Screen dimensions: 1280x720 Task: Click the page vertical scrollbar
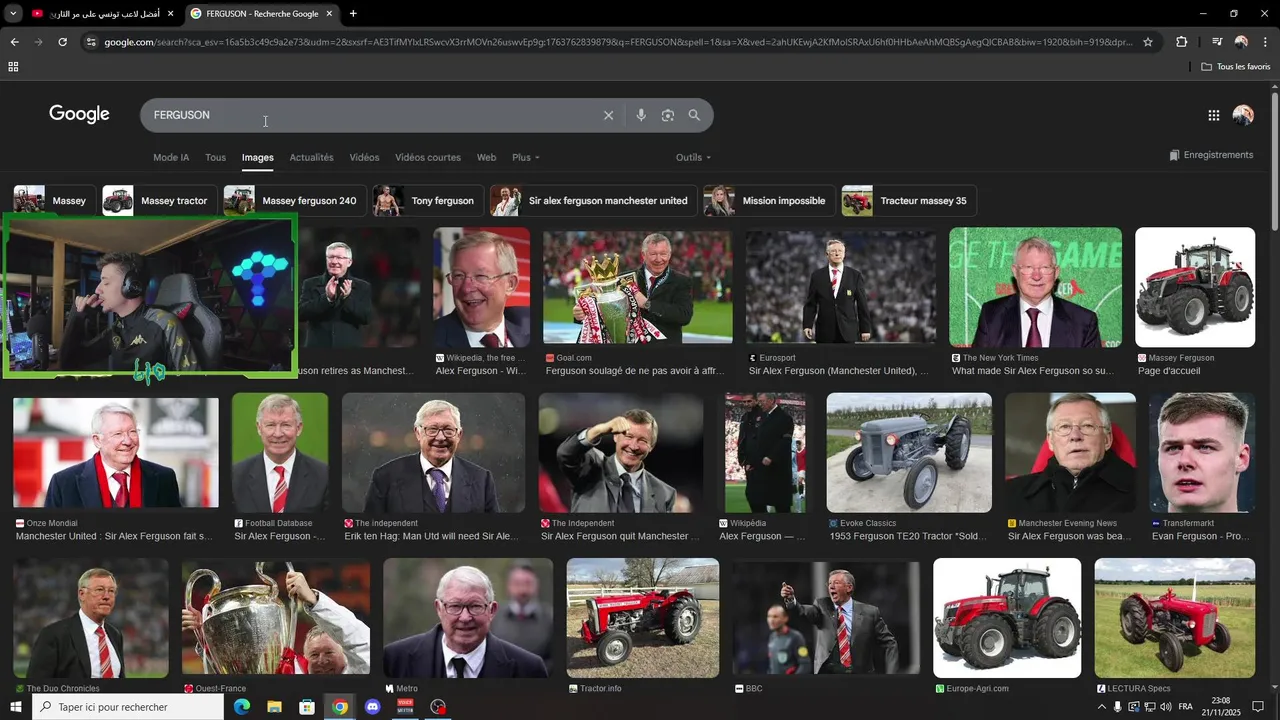1274,160
